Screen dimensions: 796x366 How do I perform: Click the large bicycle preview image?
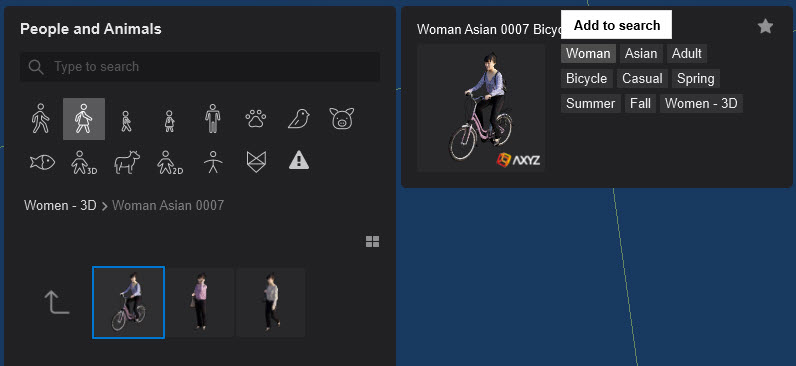tap(481, 108)
